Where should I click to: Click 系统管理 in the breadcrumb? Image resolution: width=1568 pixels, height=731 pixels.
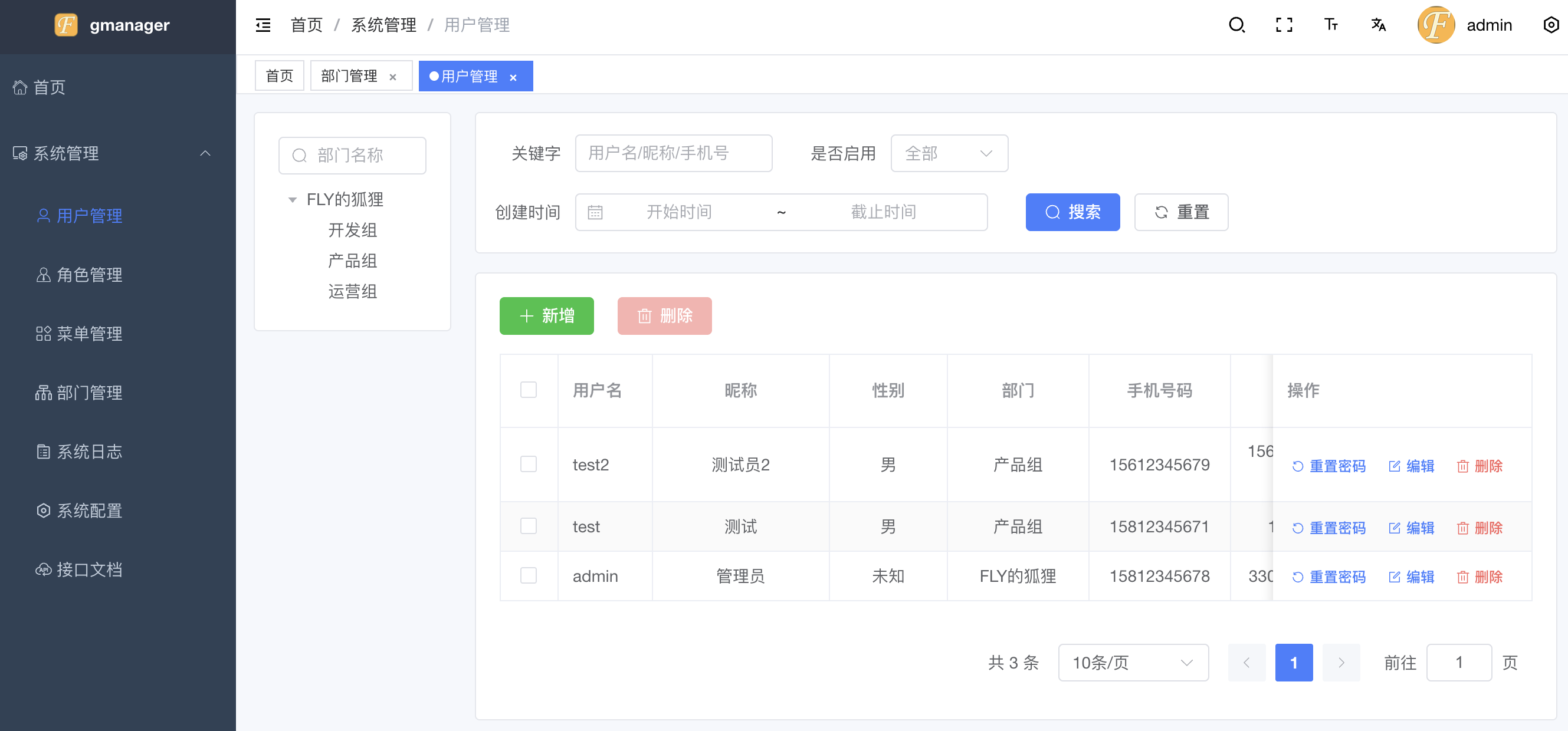click(x=383, y=25)
